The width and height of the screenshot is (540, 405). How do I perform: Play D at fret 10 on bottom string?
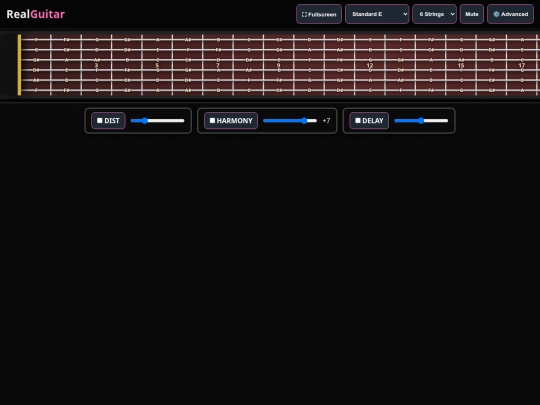310,91
